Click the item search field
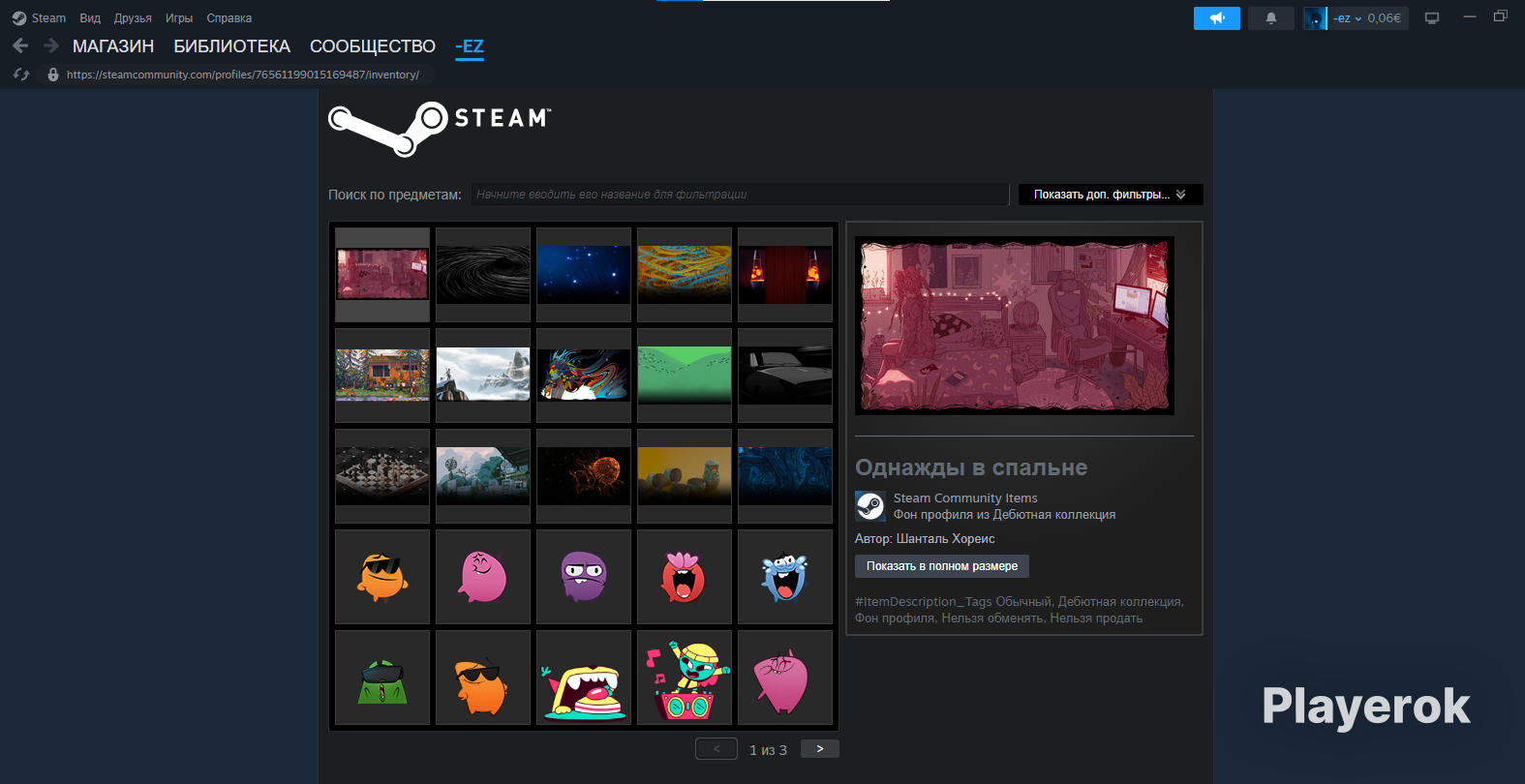 click(x=741, y=195)
